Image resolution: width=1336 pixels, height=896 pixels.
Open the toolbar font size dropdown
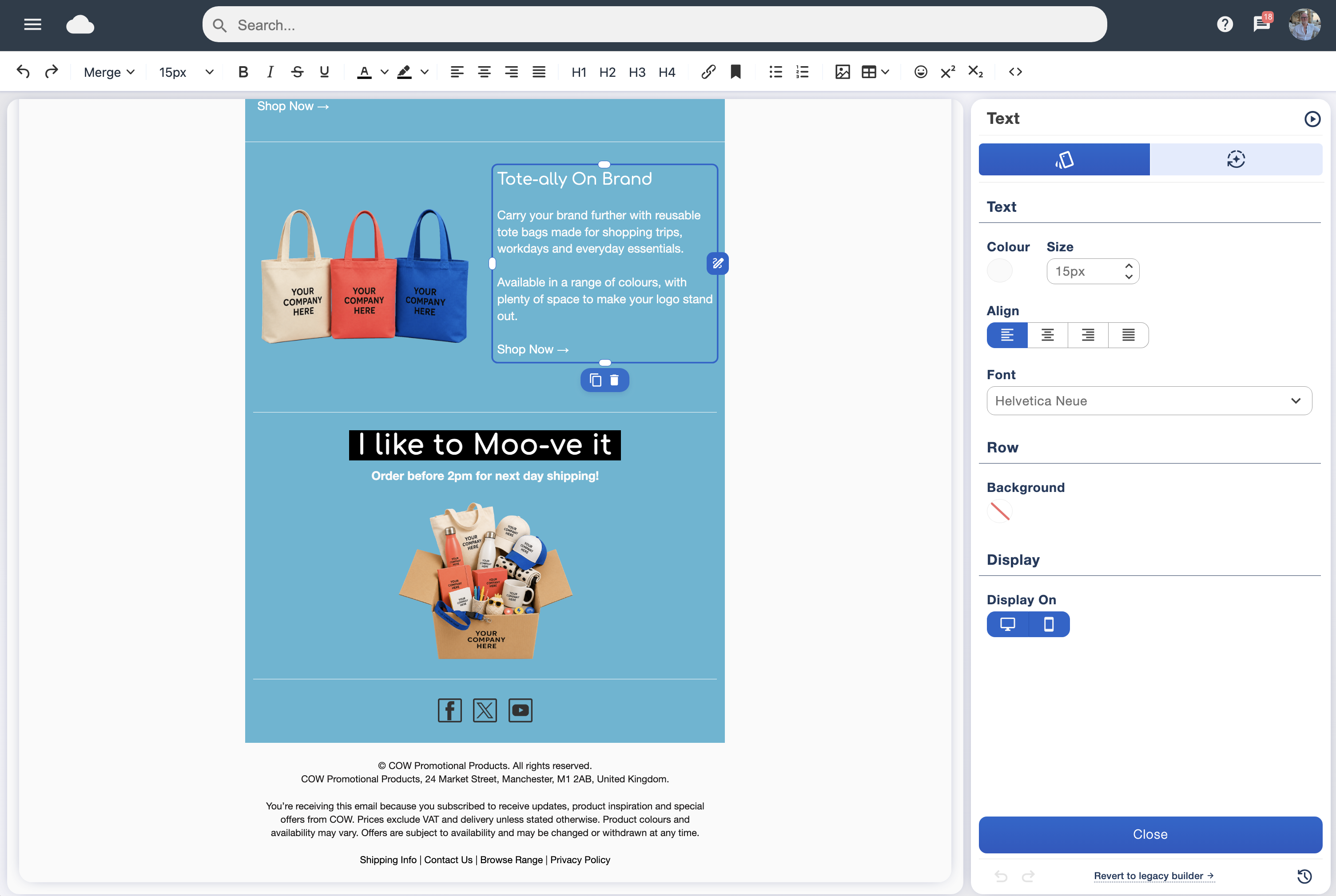(x=187, y=72)
